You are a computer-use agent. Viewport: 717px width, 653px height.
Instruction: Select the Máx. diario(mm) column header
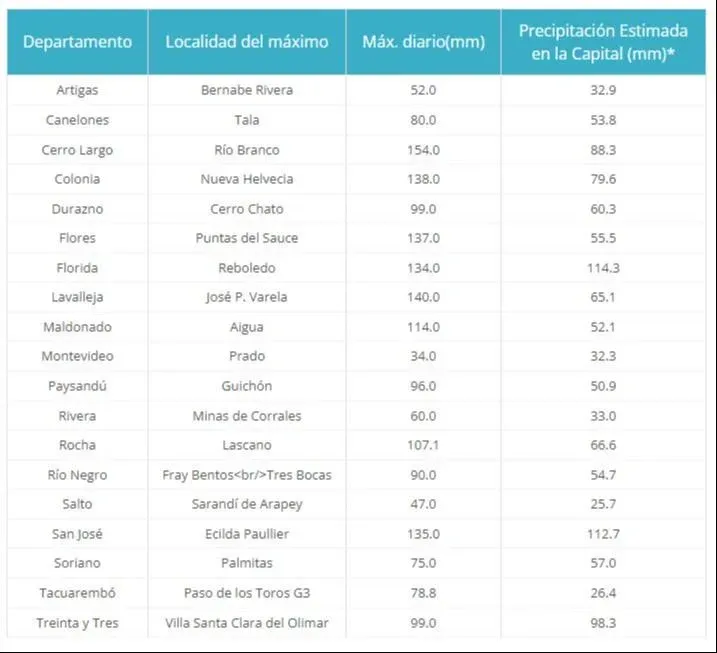423,42
